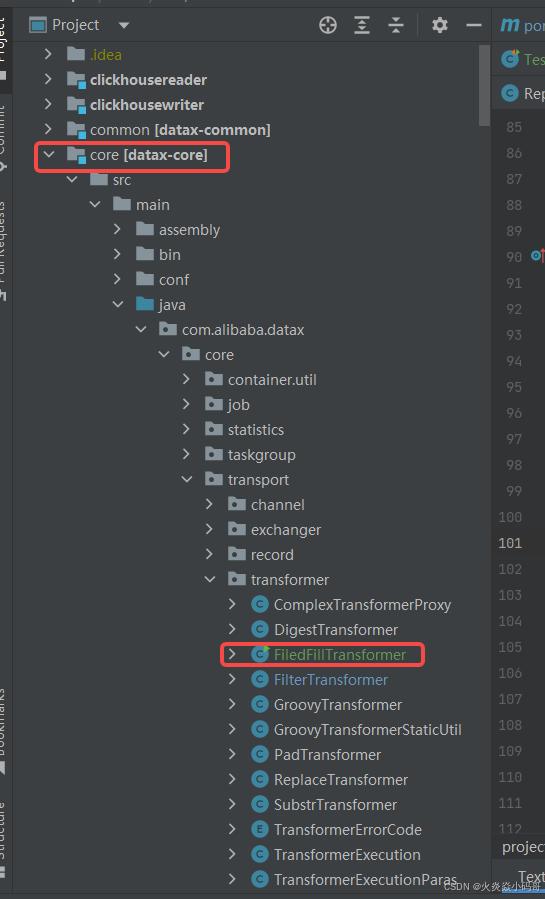This screenshot has height=899, width=545.
Task: Hide the Project tool window
Action: [473, 25]
